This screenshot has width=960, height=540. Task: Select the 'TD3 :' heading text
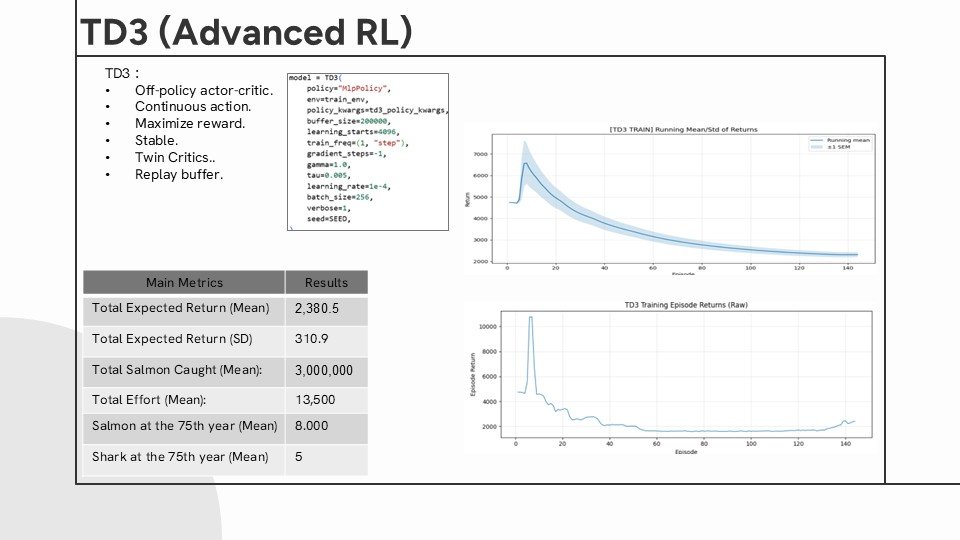pyautogui.click(x=122, y=73)
